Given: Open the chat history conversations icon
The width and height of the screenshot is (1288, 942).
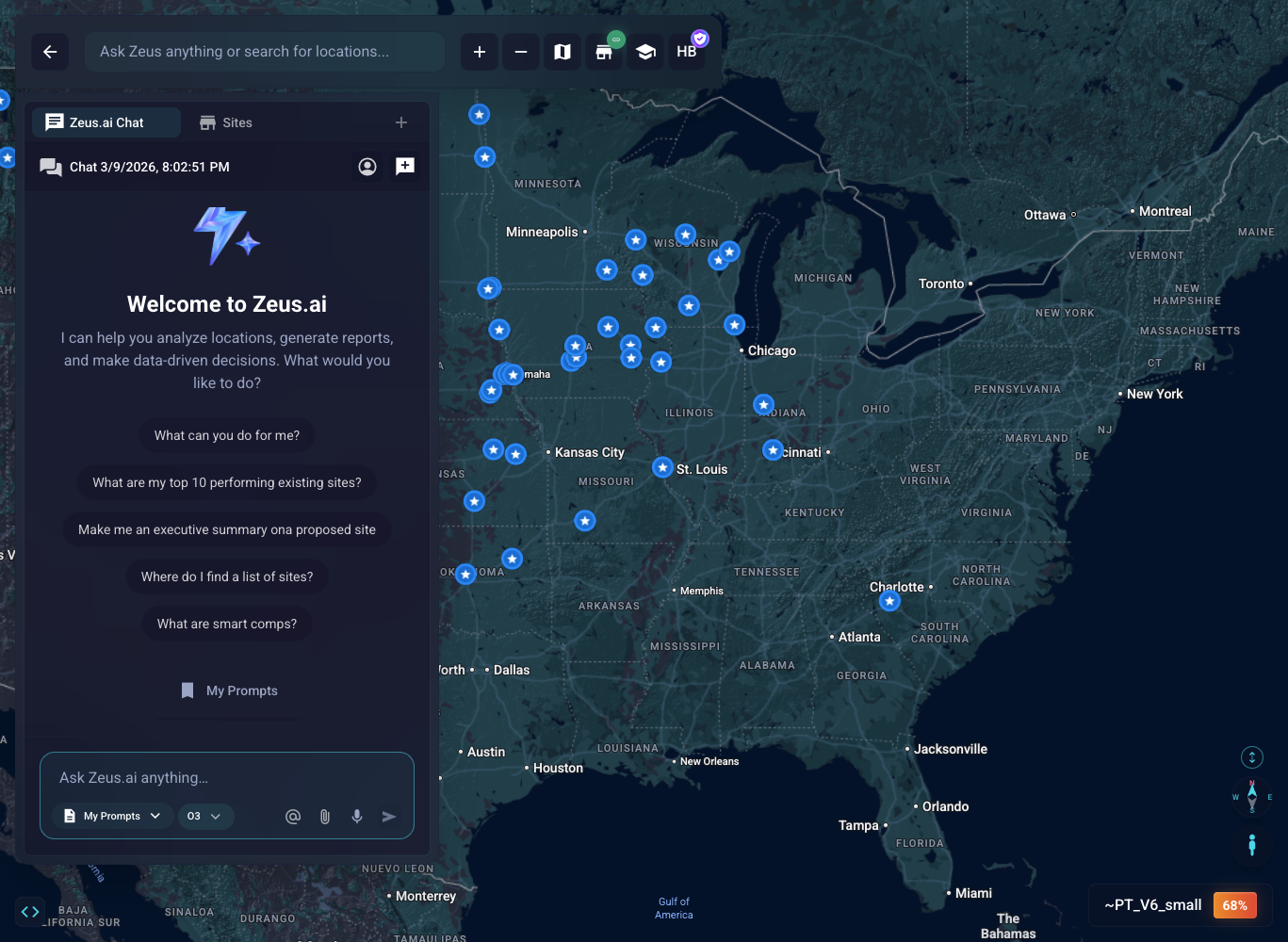Looking at the screenshot, I should coord(51,167).
